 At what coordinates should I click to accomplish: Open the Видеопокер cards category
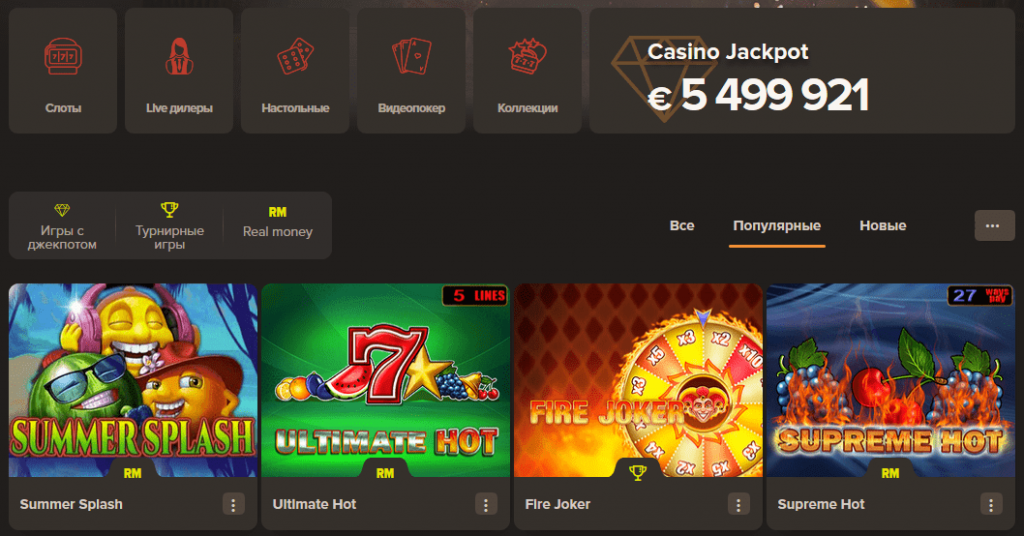coord(411,71)
